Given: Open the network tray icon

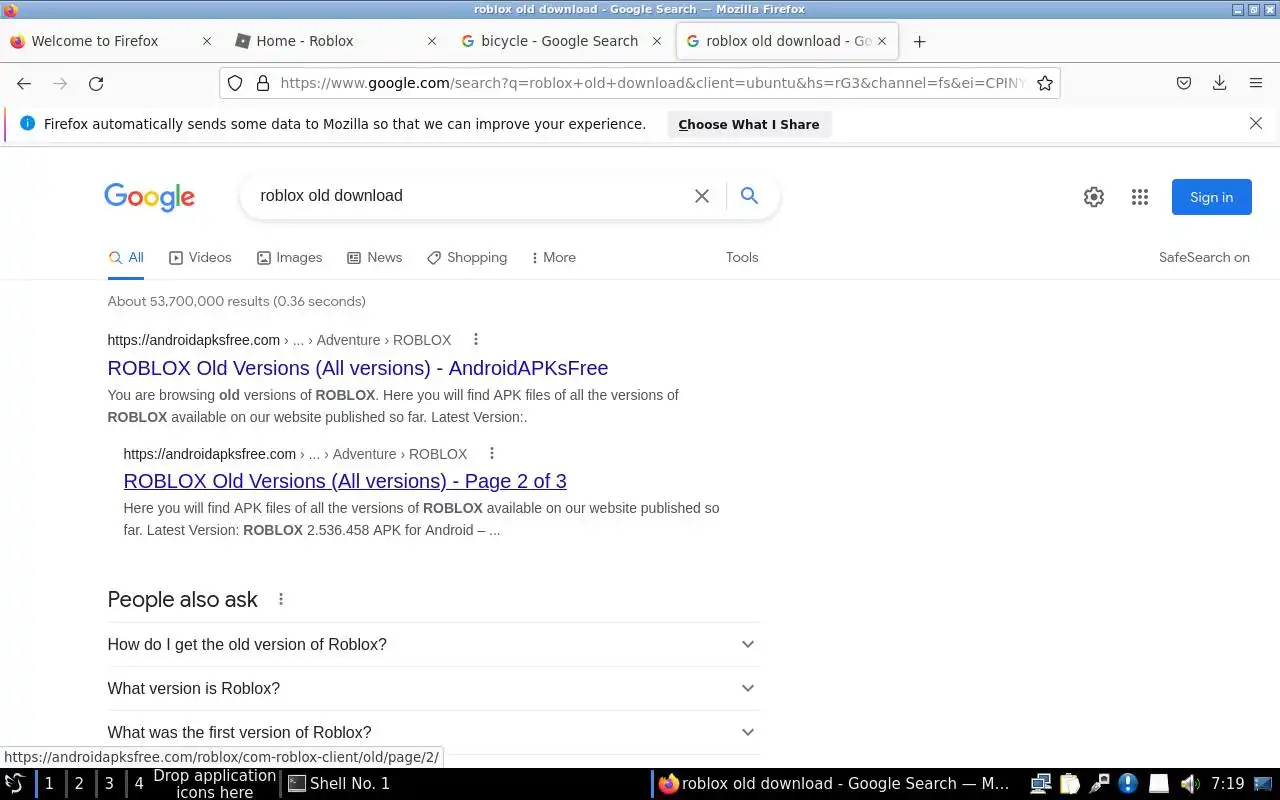Looking at the screenshot, I should 1040,784.
